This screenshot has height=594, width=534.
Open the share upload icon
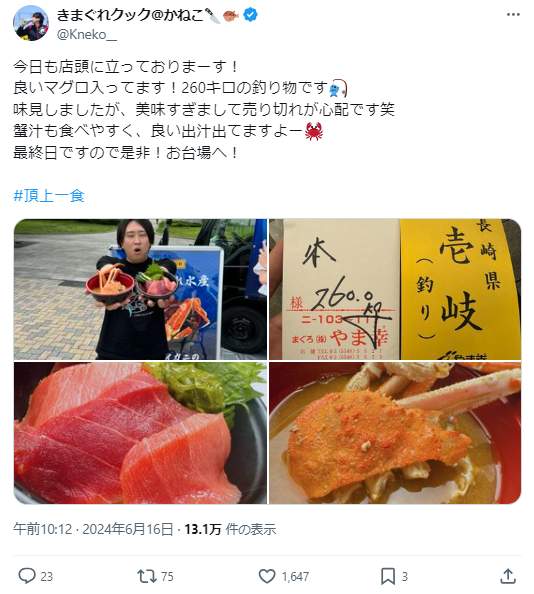click(x=508, y=576)
